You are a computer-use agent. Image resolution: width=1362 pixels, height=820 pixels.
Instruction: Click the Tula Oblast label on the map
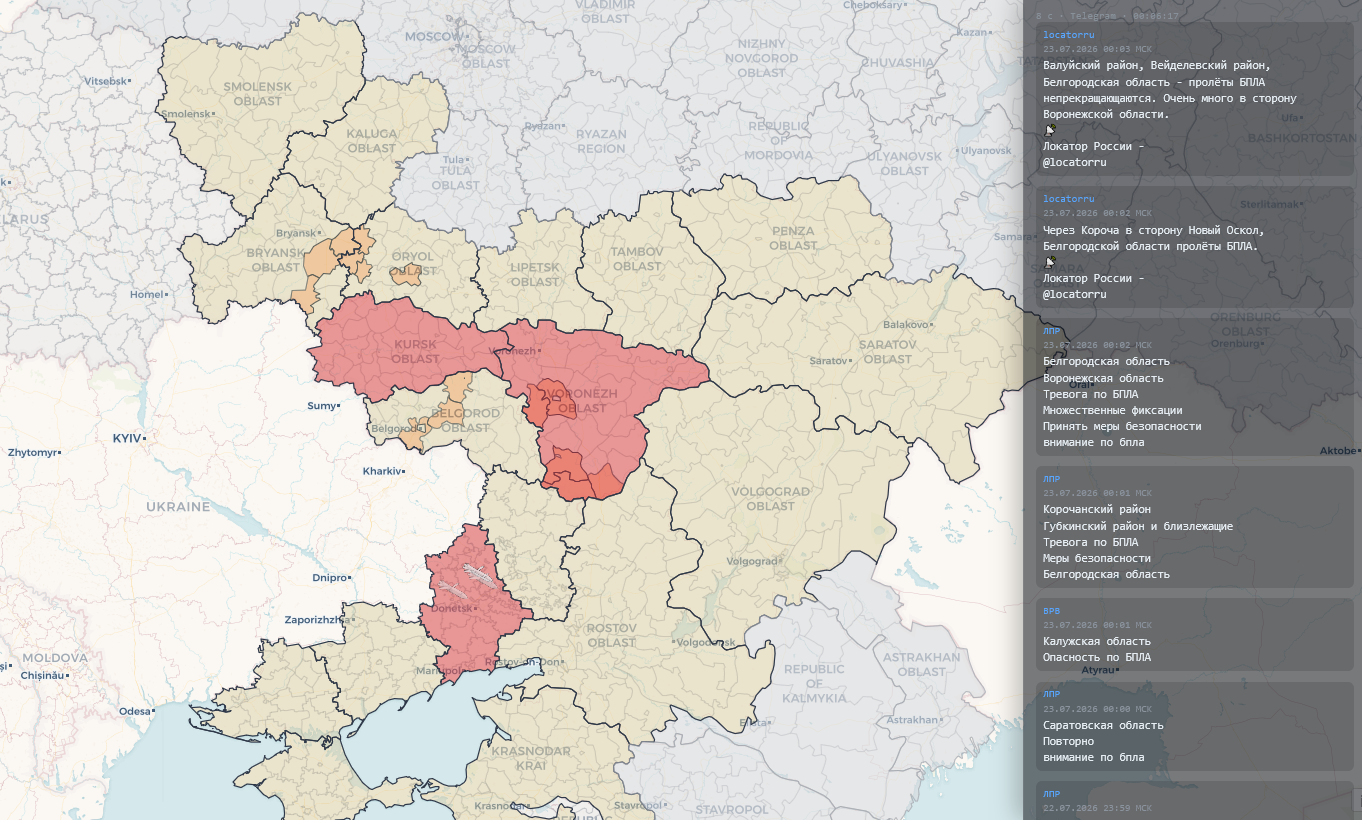[456, 178]
